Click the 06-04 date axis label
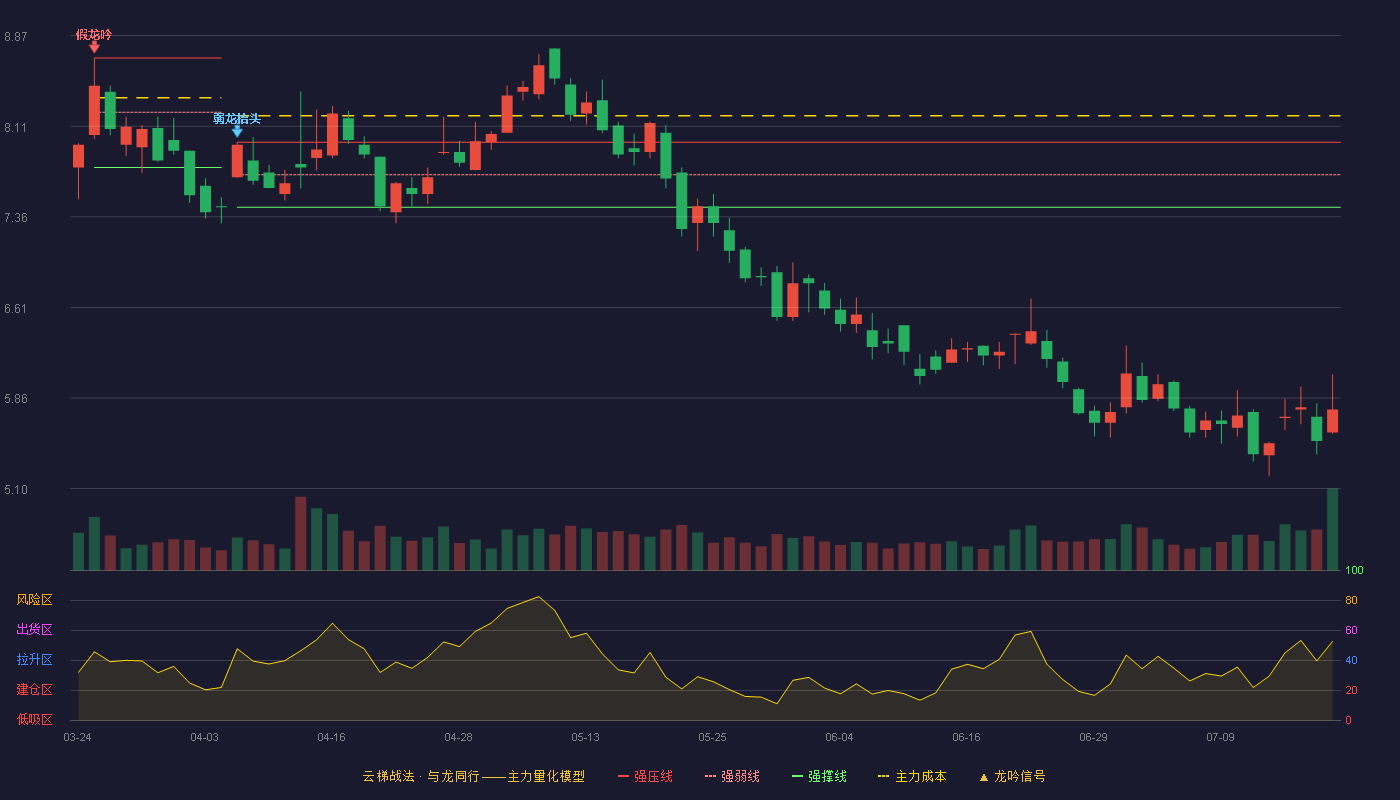 (839, 737)
